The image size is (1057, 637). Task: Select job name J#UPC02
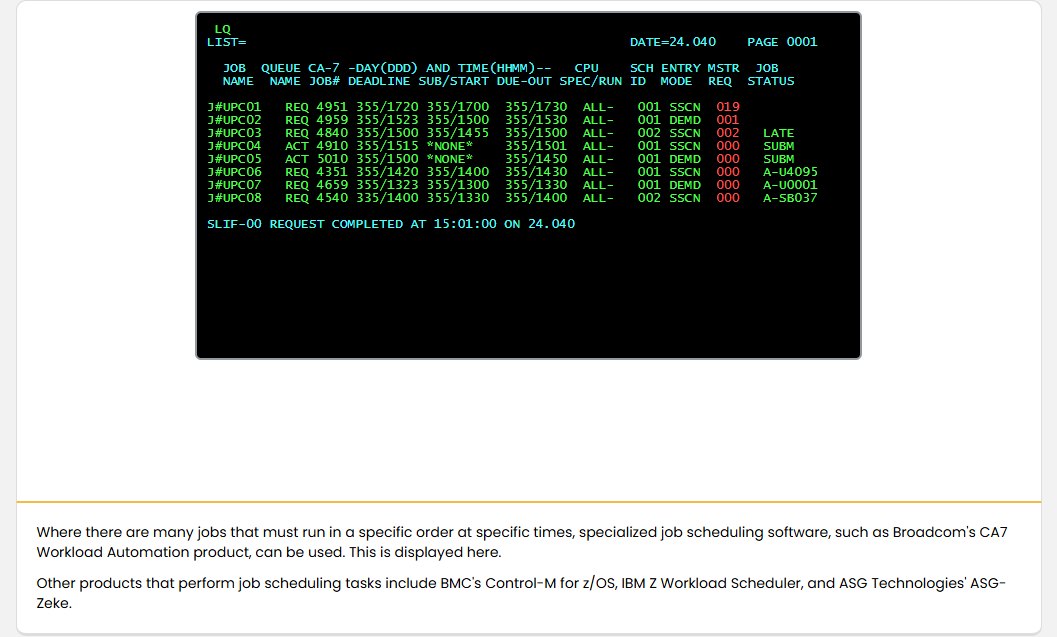tap(234, 120)
